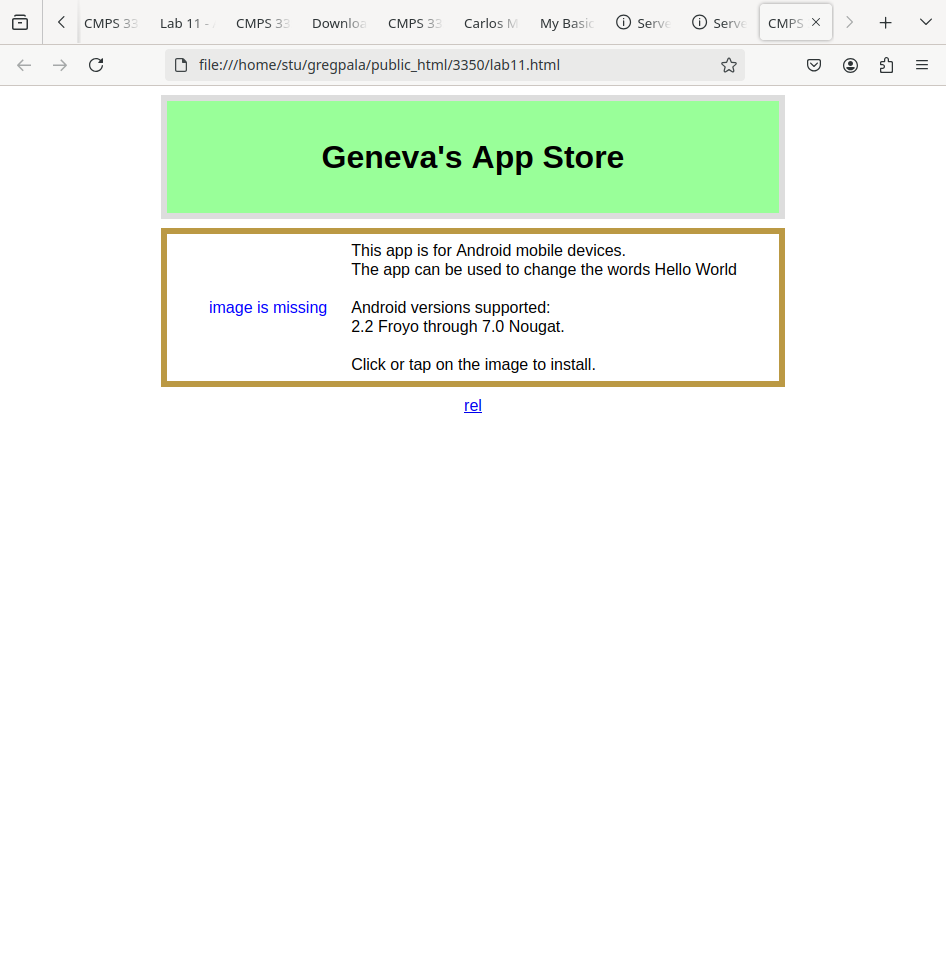Click the 'image is missing' link
Screen dimensions: 946x967
(x=268, y=307)
